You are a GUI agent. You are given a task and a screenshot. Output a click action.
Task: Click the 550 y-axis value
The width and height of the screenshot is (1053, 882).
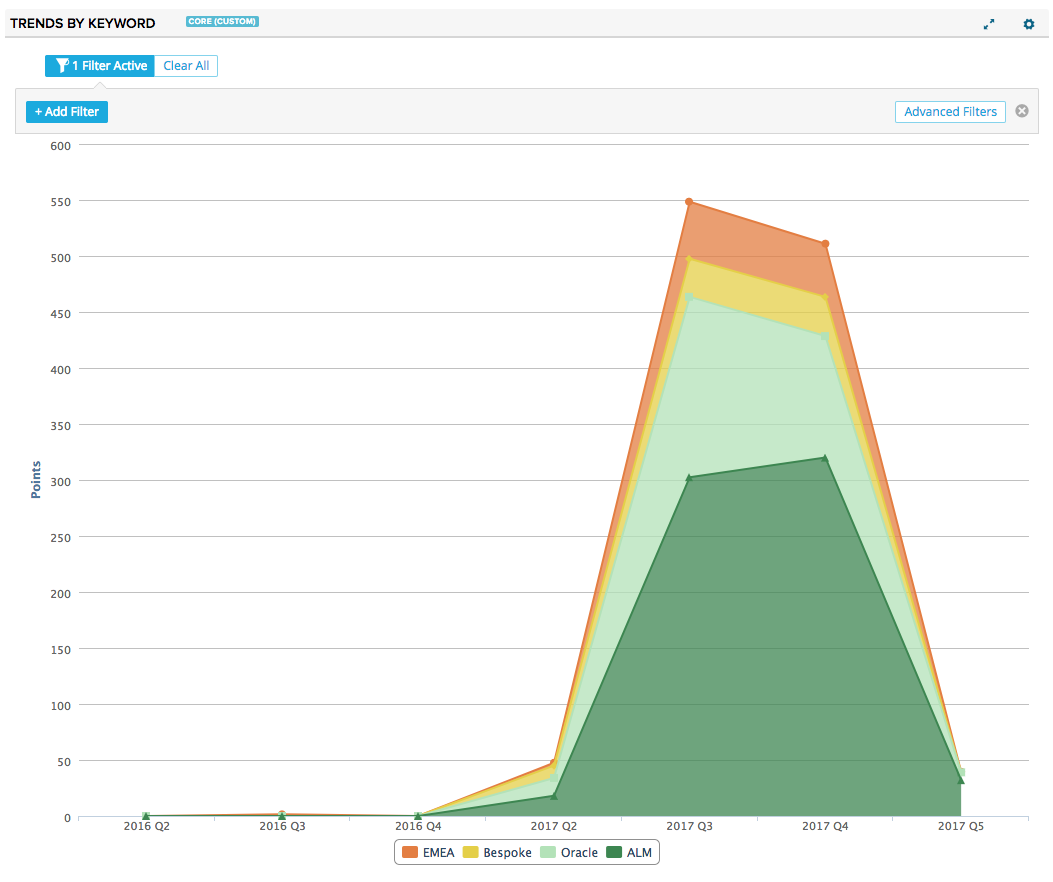(60, 202)
